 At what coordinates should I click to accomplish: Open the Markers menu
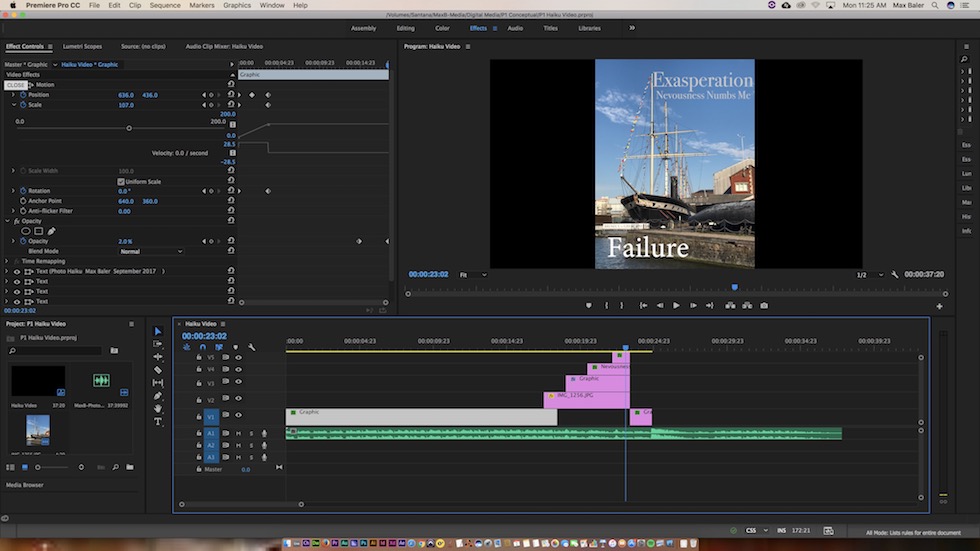202,5
